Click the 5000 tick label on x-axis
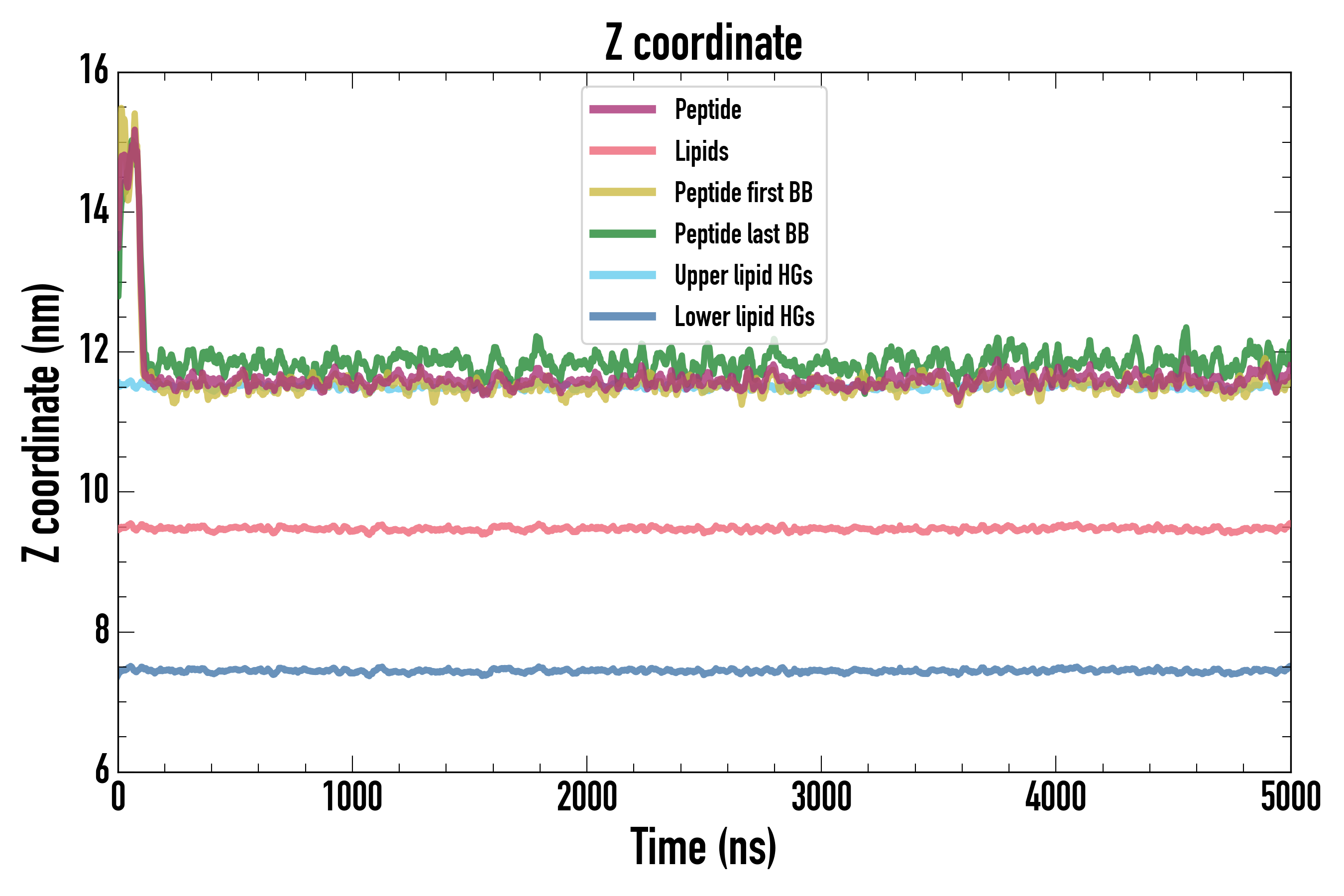Viewport: 1344px width, 896px height. (1290, 797)
